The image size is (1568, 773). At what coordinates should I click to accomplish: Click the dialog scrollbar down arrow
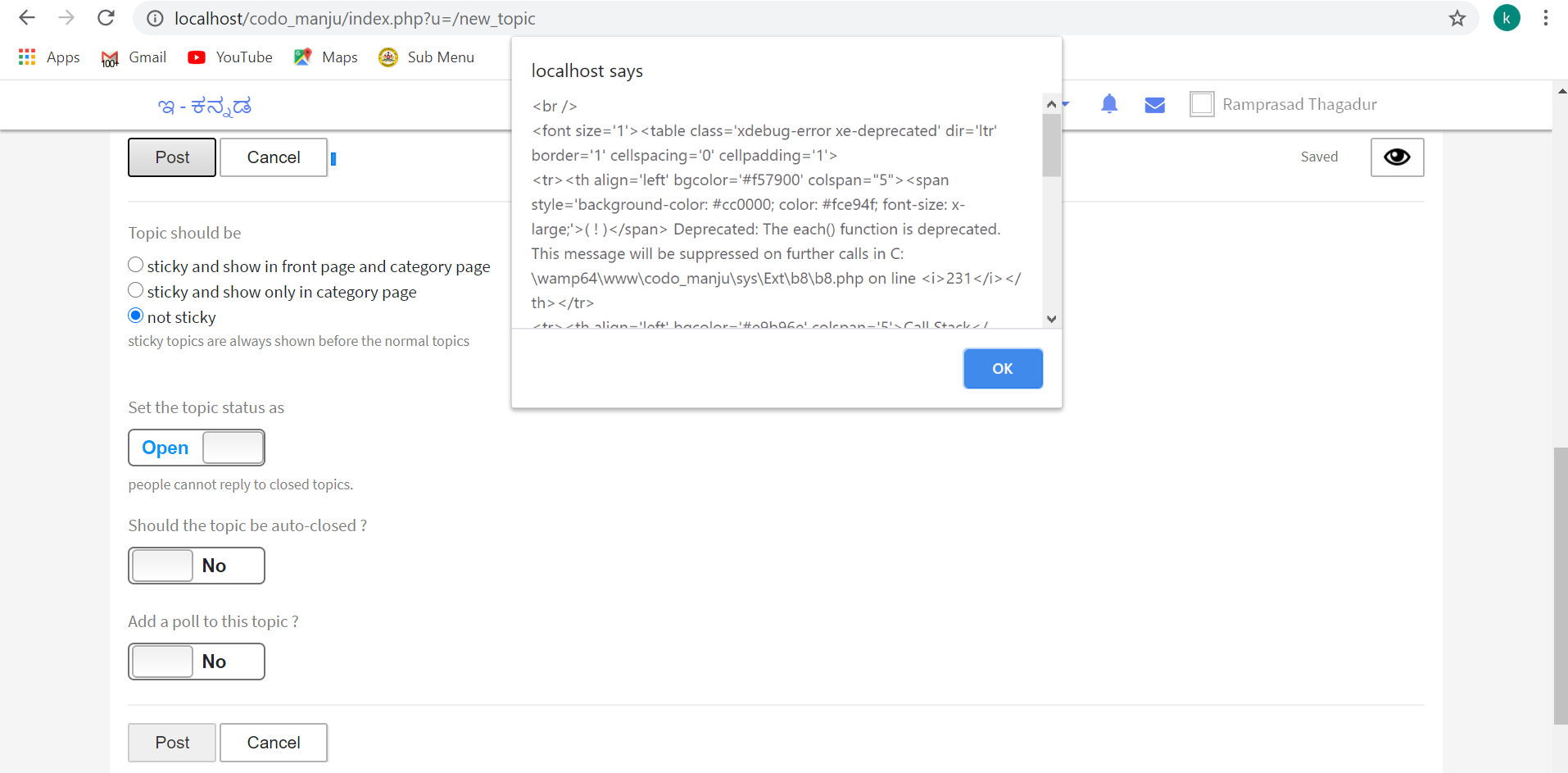tap(1052, 319)
